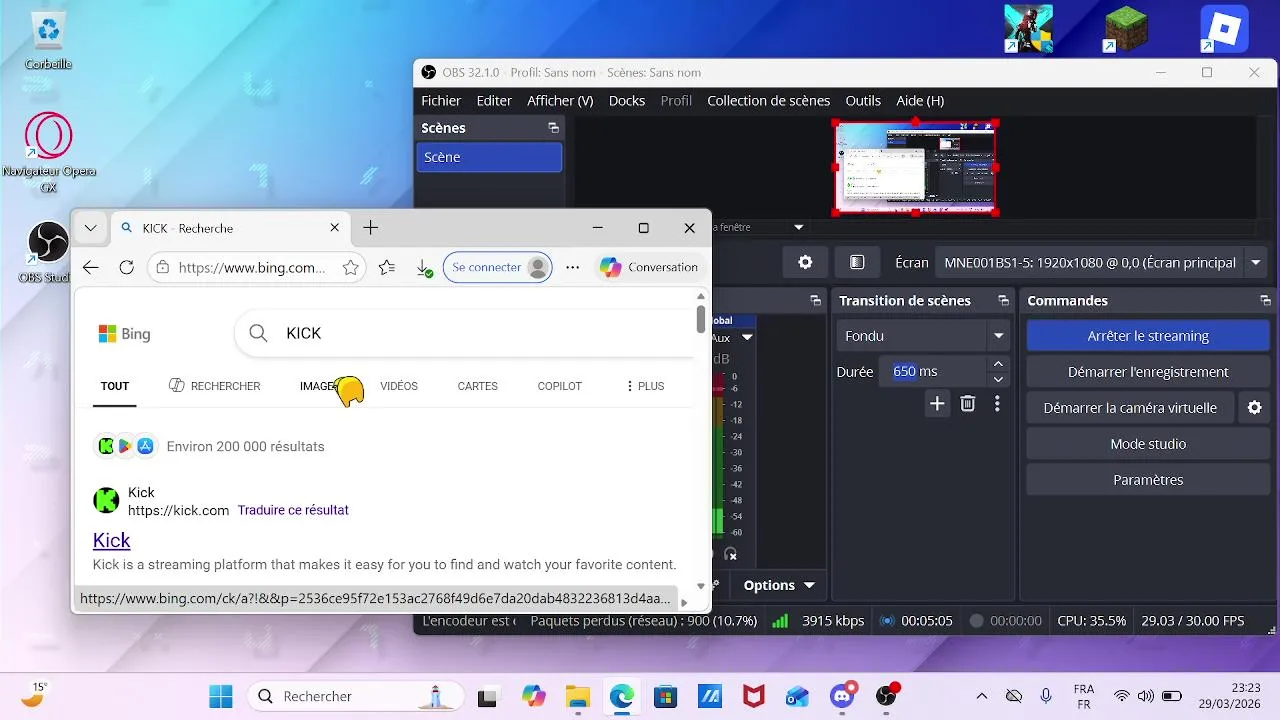
Task: Open McAfee from the taskbar
Action: point(754,696)
